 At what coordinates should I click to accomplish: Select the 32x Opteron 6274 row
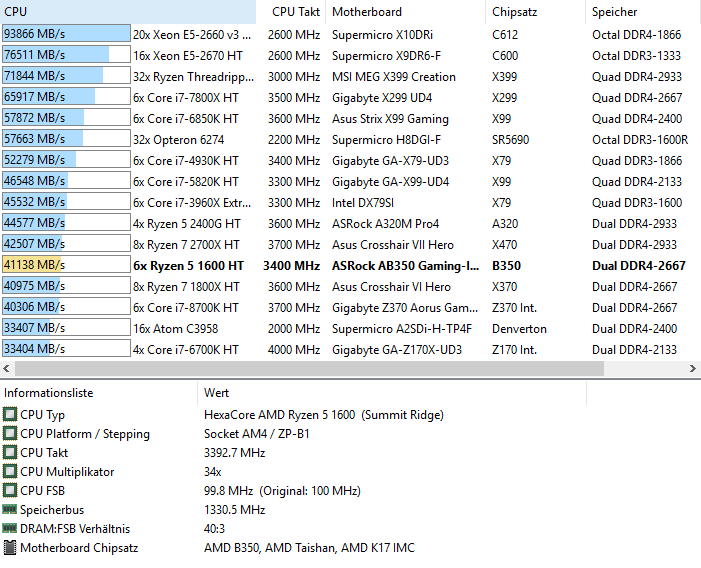(x=350, y=139)
